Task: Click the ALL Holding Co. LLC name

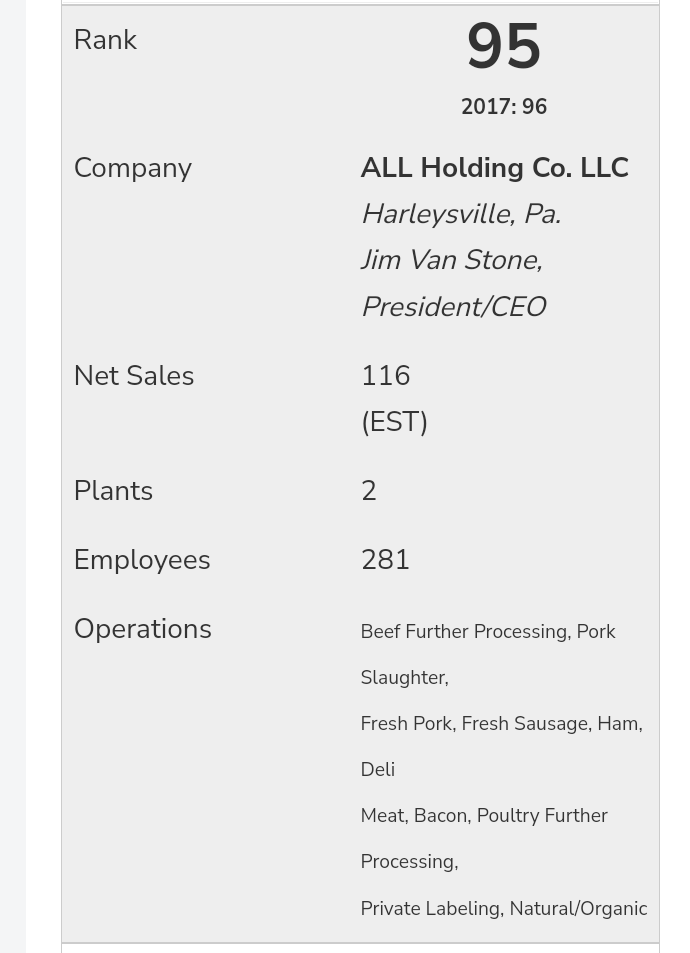Action: pyautogui.click(x=494, y=168)
